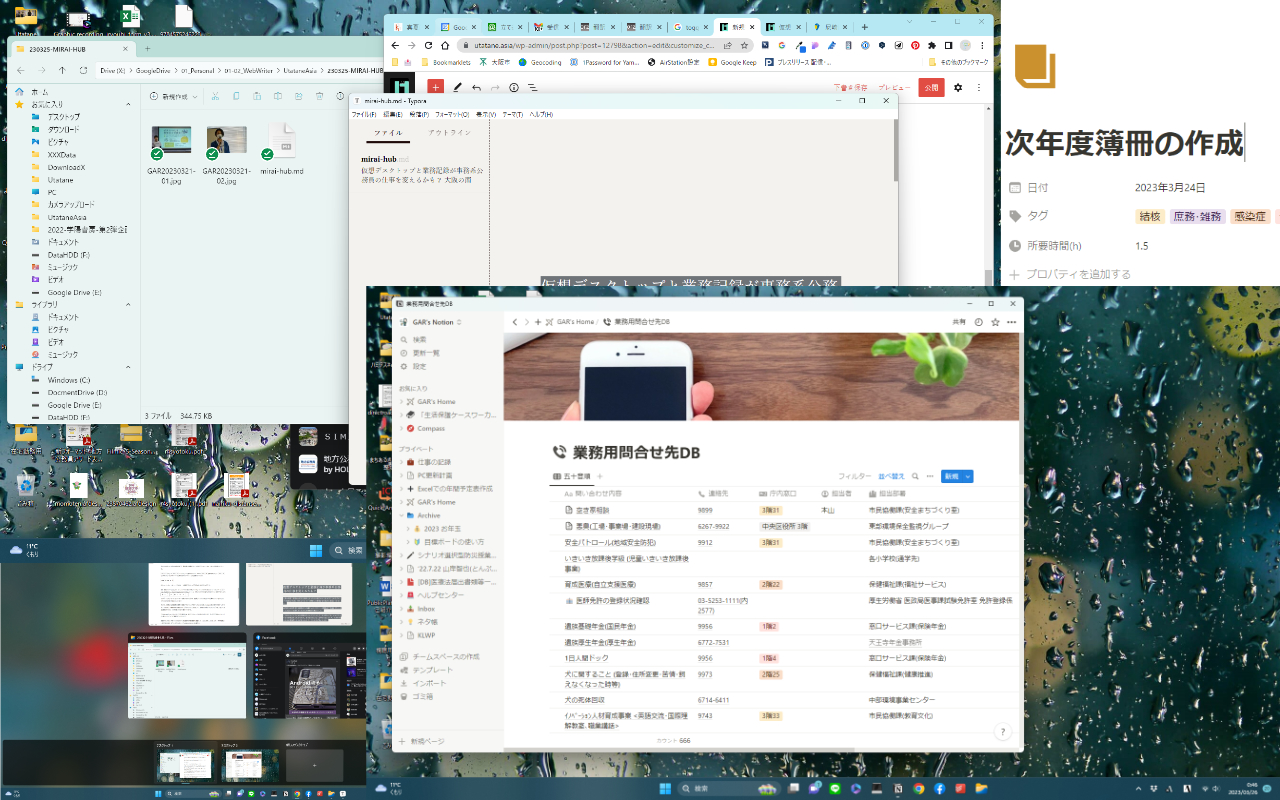Click フィルター in Notion database

tap(854, 477)
